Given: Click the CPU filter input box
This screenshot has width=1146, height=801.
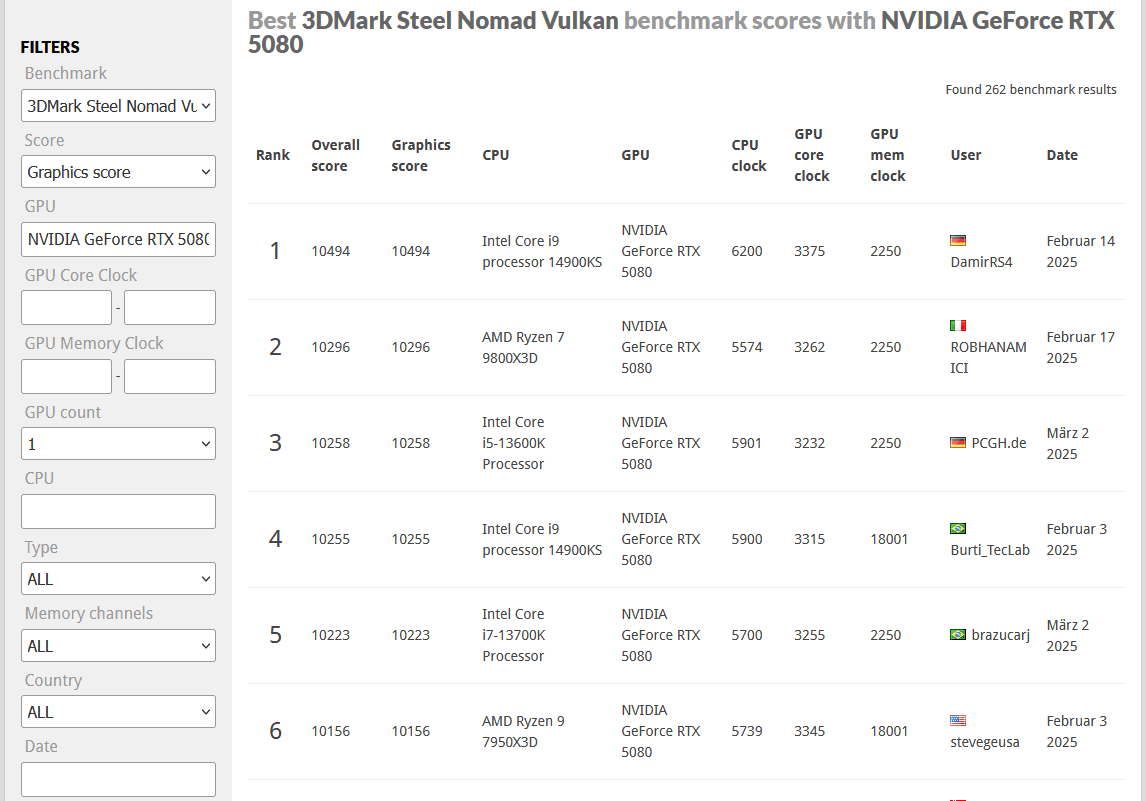Looking at the screenshot, I should (x=118, y=511).
